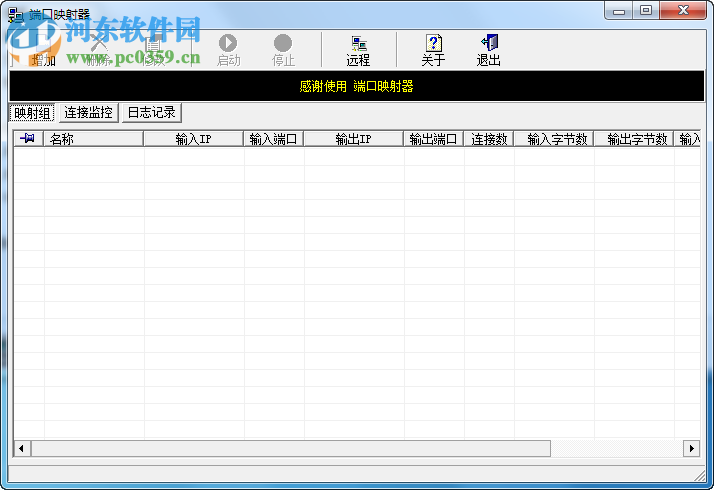Click the 连接数 column header
Screen dimensions: 714x490
tap(489, 138)
